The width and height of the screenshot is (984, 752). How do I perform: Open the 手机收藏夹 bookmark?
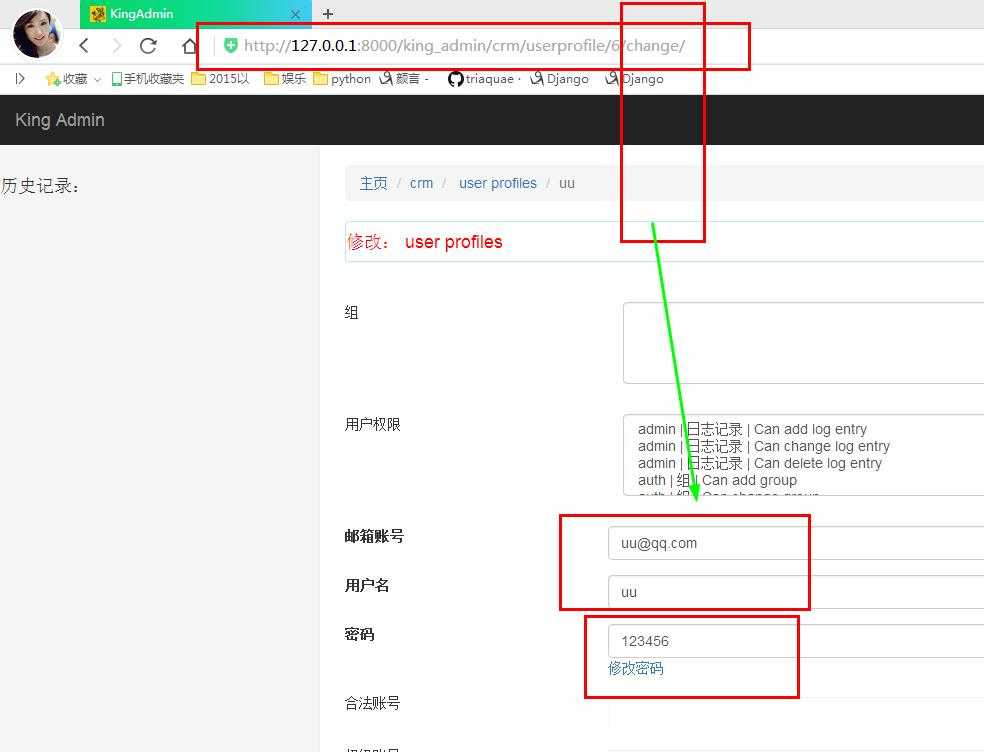(x=147, y=78)
